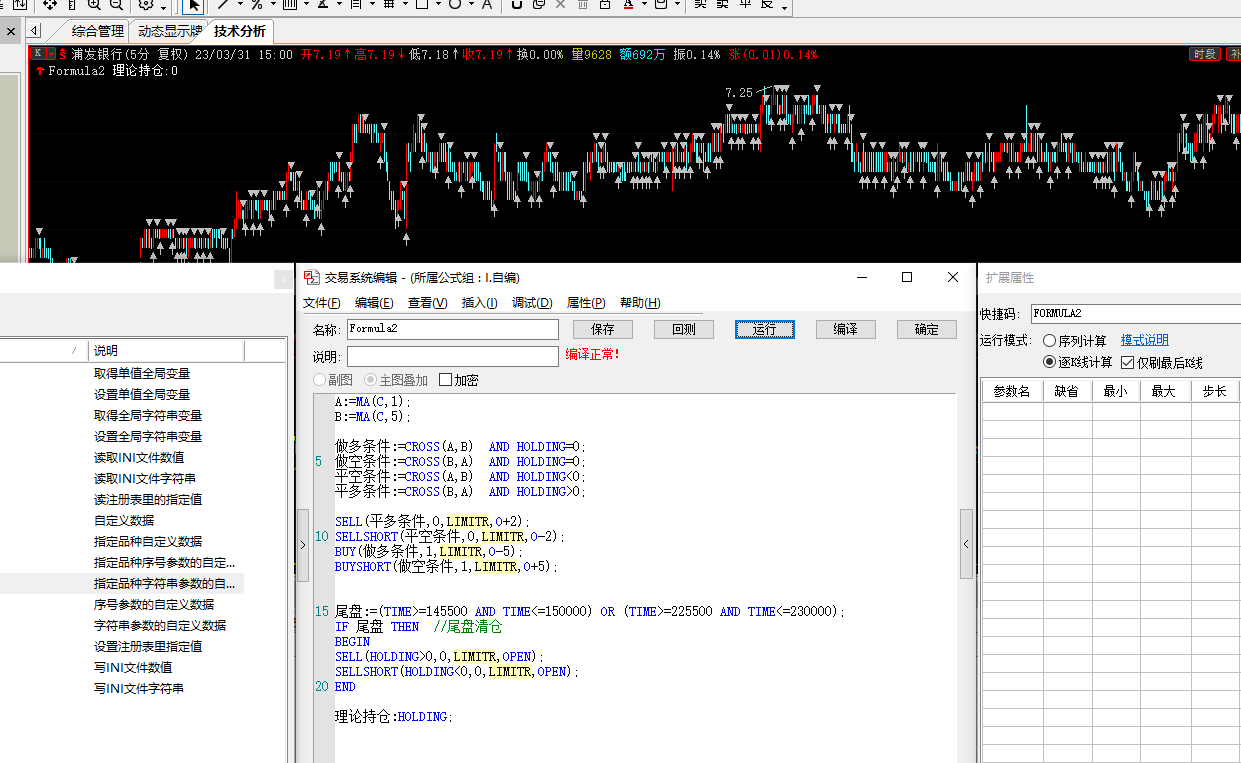Viewport: 1241px width, 763px height.
Task: Click the 说明 column header
Action: point(166,351)
